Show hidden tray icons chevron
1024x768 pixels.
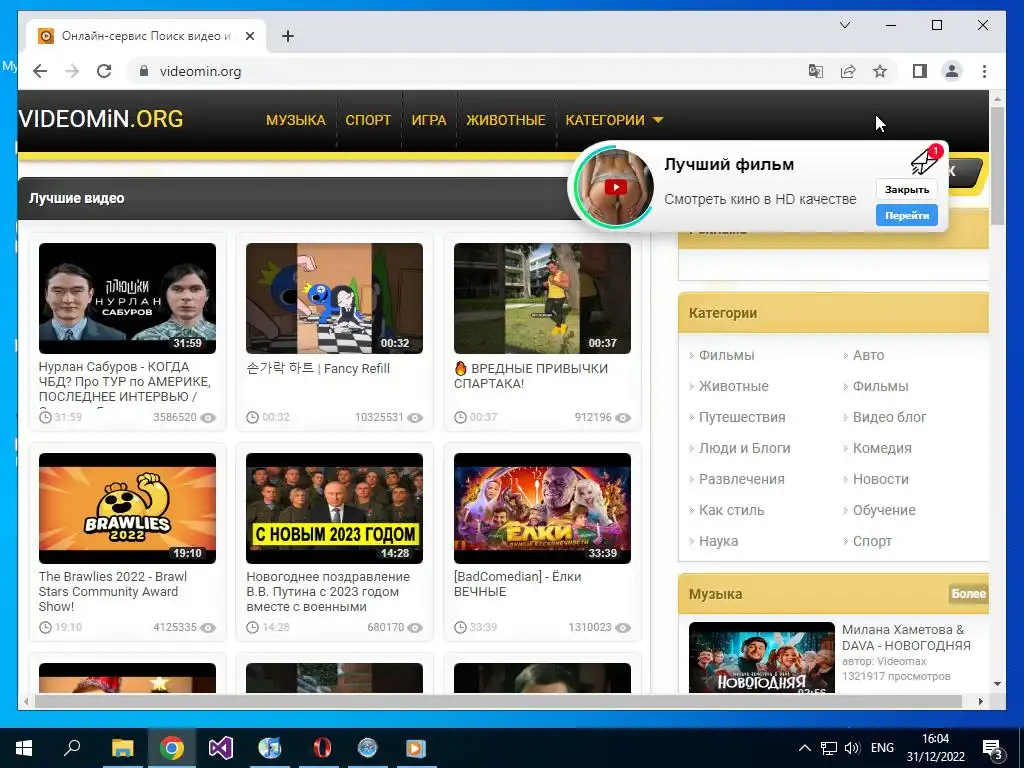(x=805, y=748)
